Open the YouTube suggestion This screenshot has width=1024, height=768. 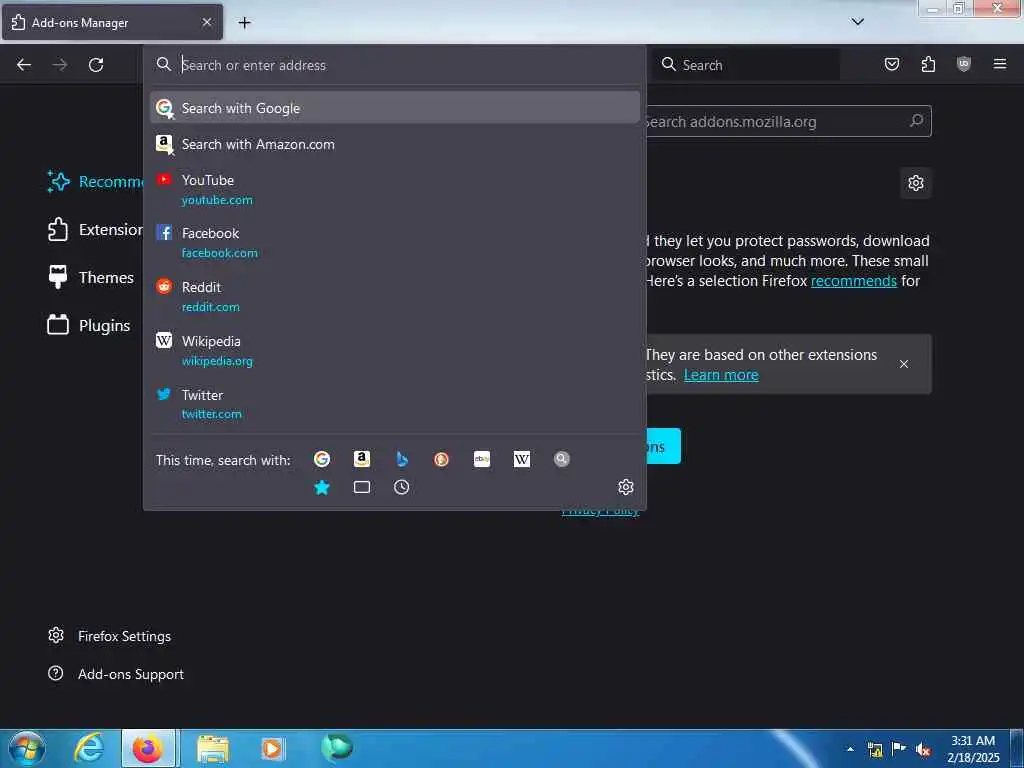coord(394,189)
